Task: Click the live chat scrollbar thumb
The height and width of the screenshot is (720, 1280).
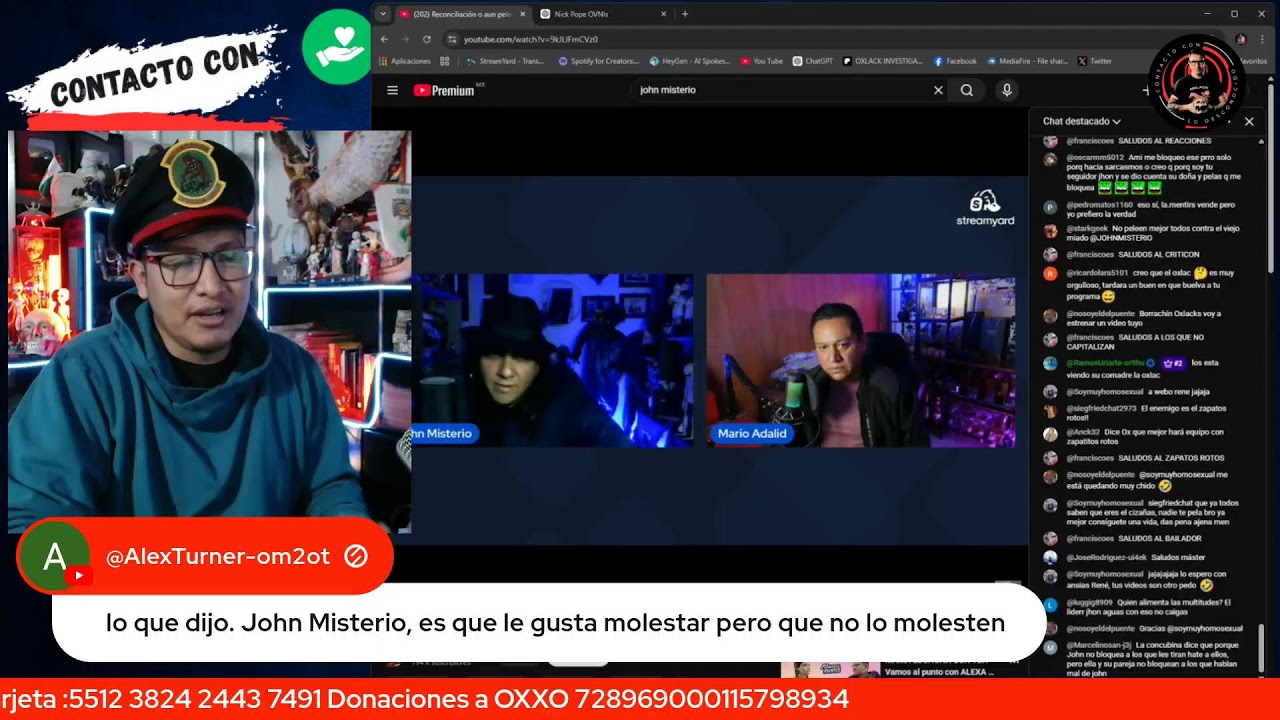Action: coord(1262,650)
